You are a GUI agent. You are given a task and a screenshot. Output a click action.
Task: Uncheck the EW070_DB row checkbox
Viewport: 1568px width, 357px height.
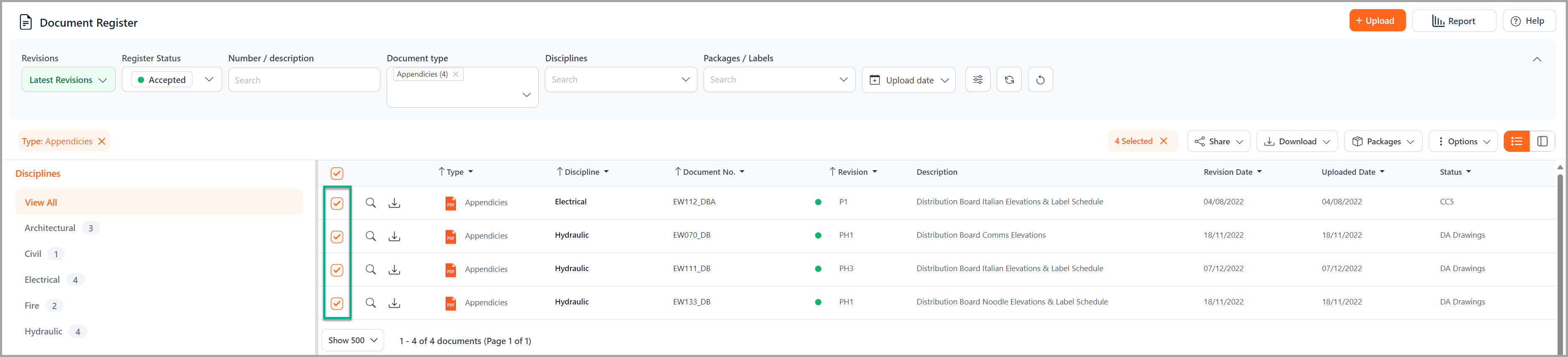pos(337,236)
